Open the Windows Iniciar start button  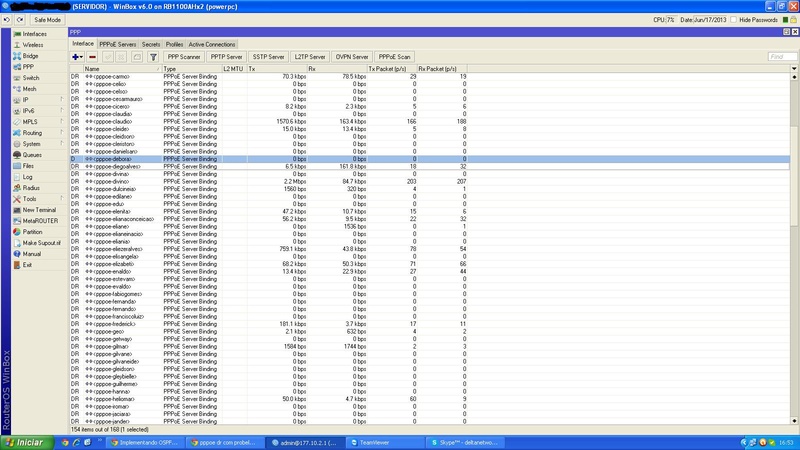point(27,442)
